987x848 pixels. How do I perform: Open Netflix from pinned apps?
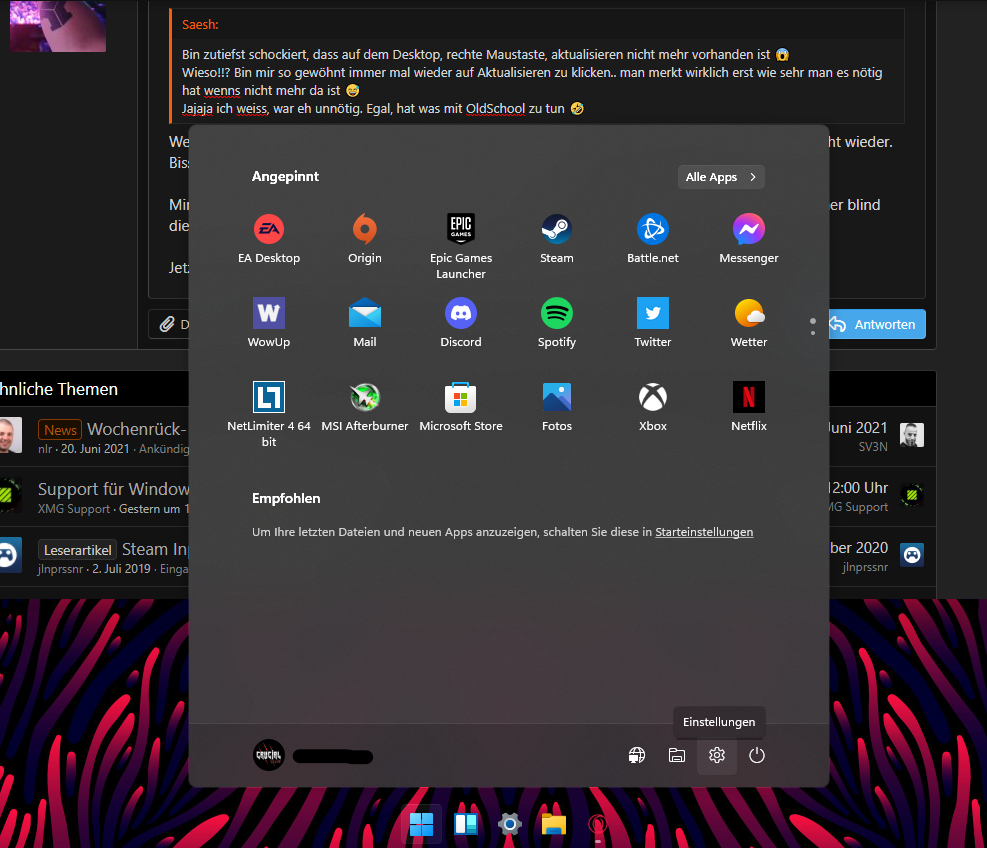pos(748,407)
